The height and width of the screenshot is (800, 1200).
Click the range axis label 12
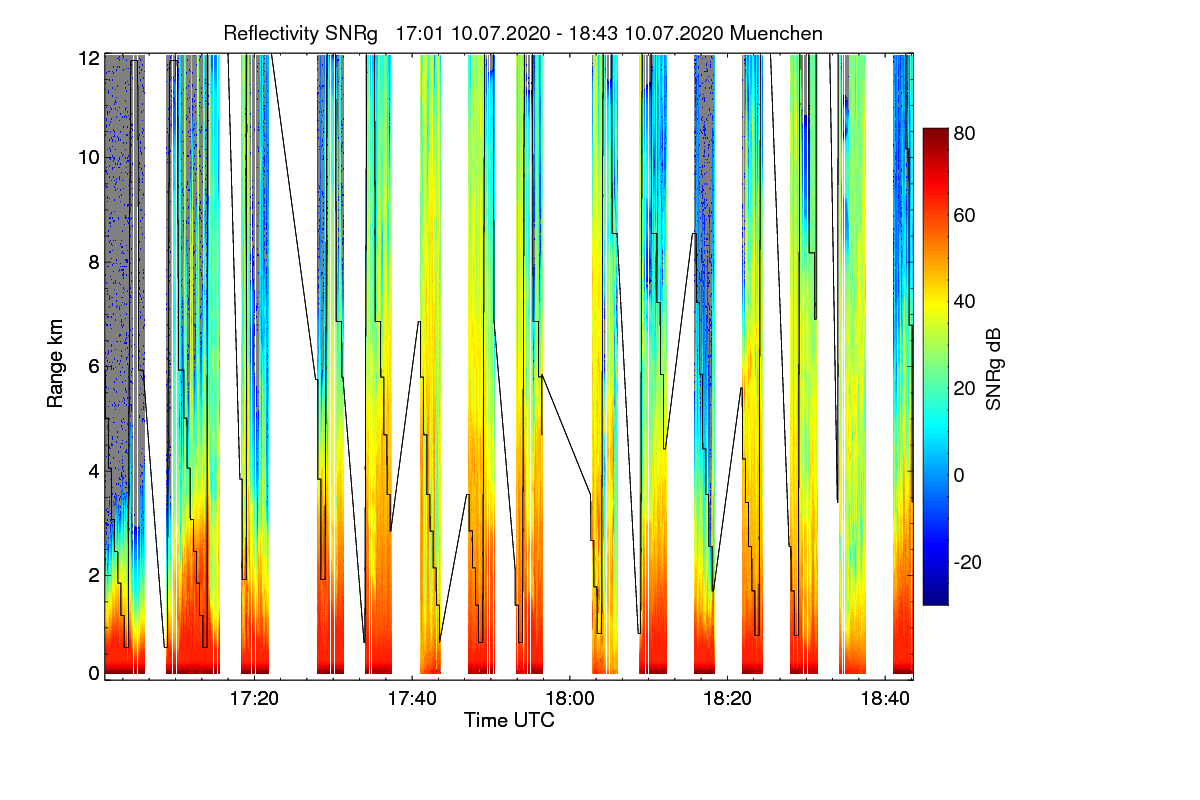click(88, 58)
